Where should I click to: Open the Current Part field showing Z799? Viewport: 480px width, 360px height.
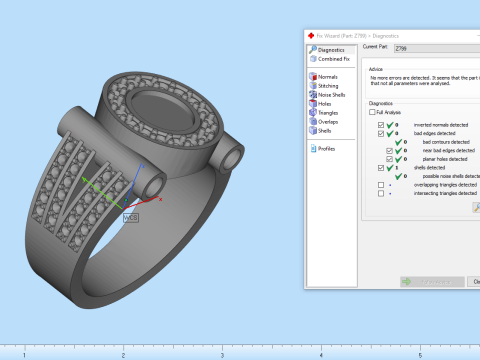437,49
